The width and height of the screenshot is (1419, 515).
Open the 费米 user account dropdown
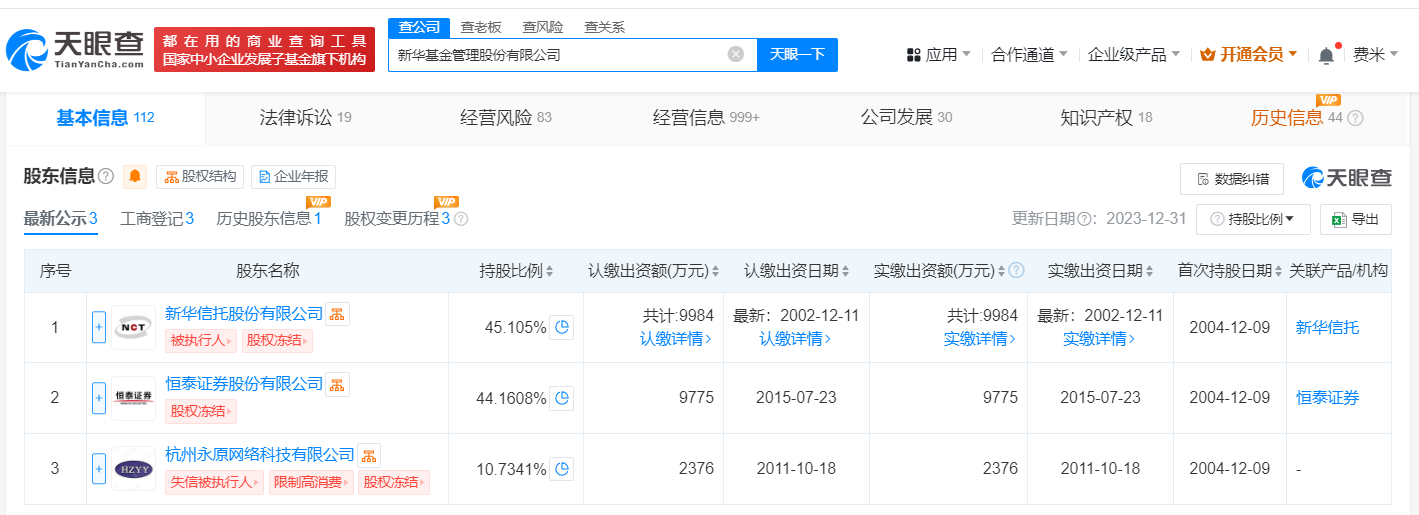(1377, 54)
